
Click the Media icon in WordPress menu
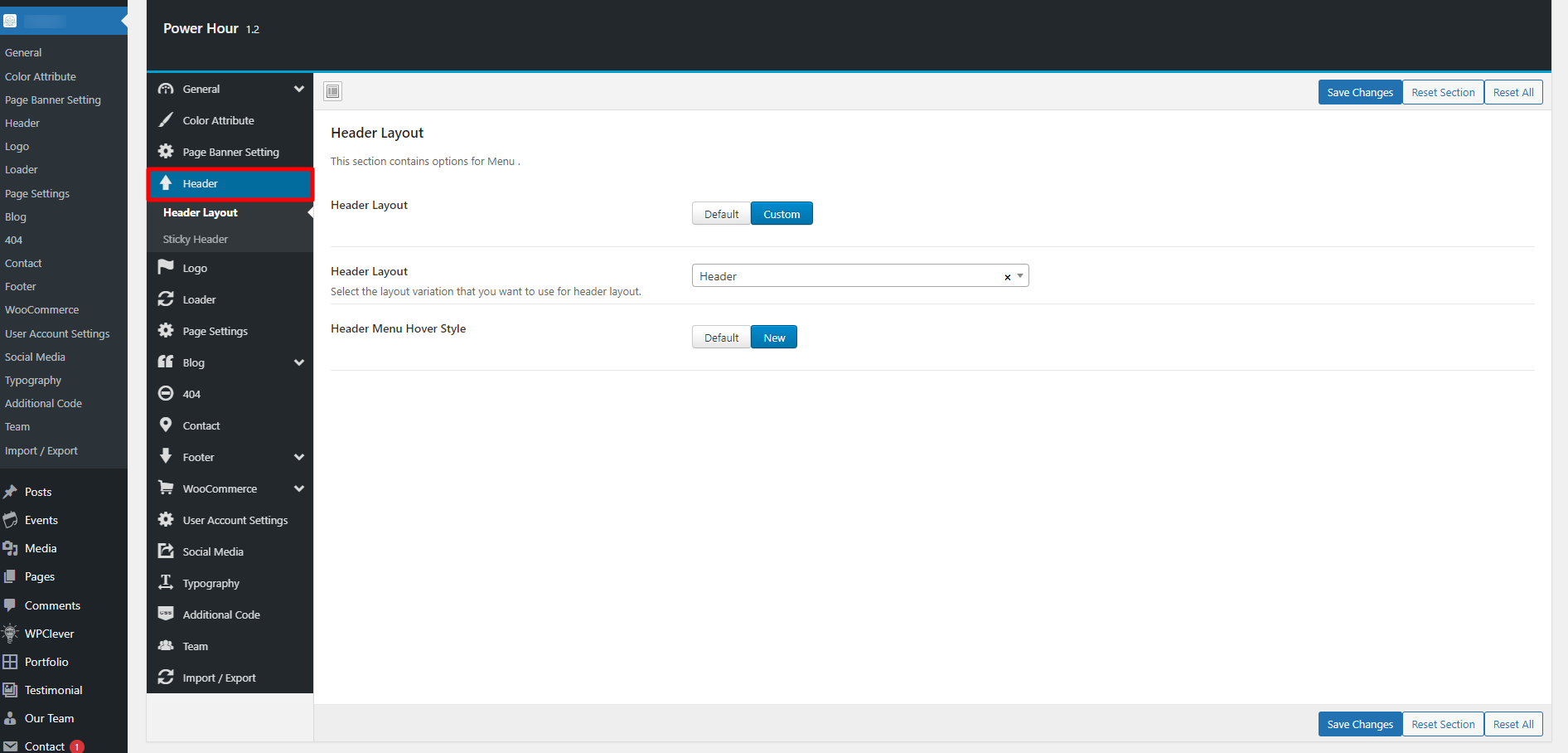(x=10, y=548)
